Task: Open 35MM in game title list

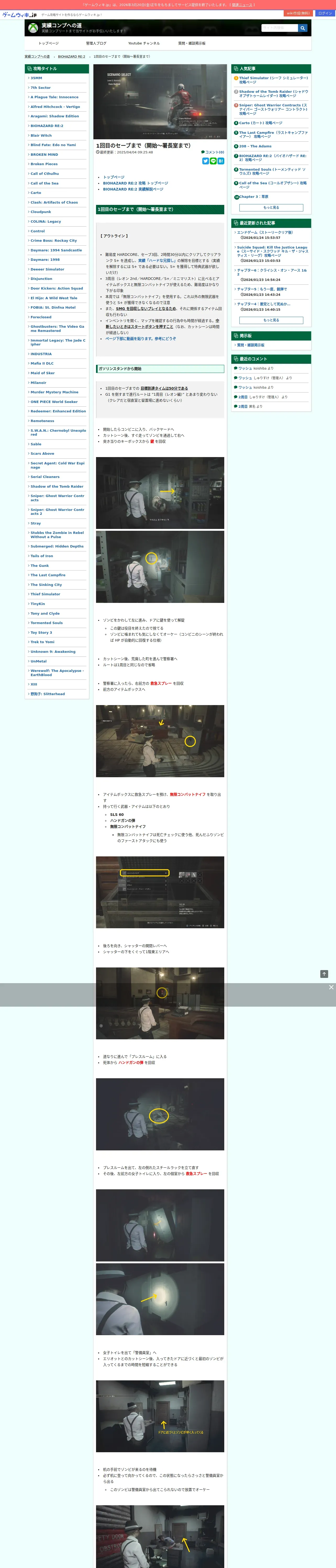Action: (37, 78)
